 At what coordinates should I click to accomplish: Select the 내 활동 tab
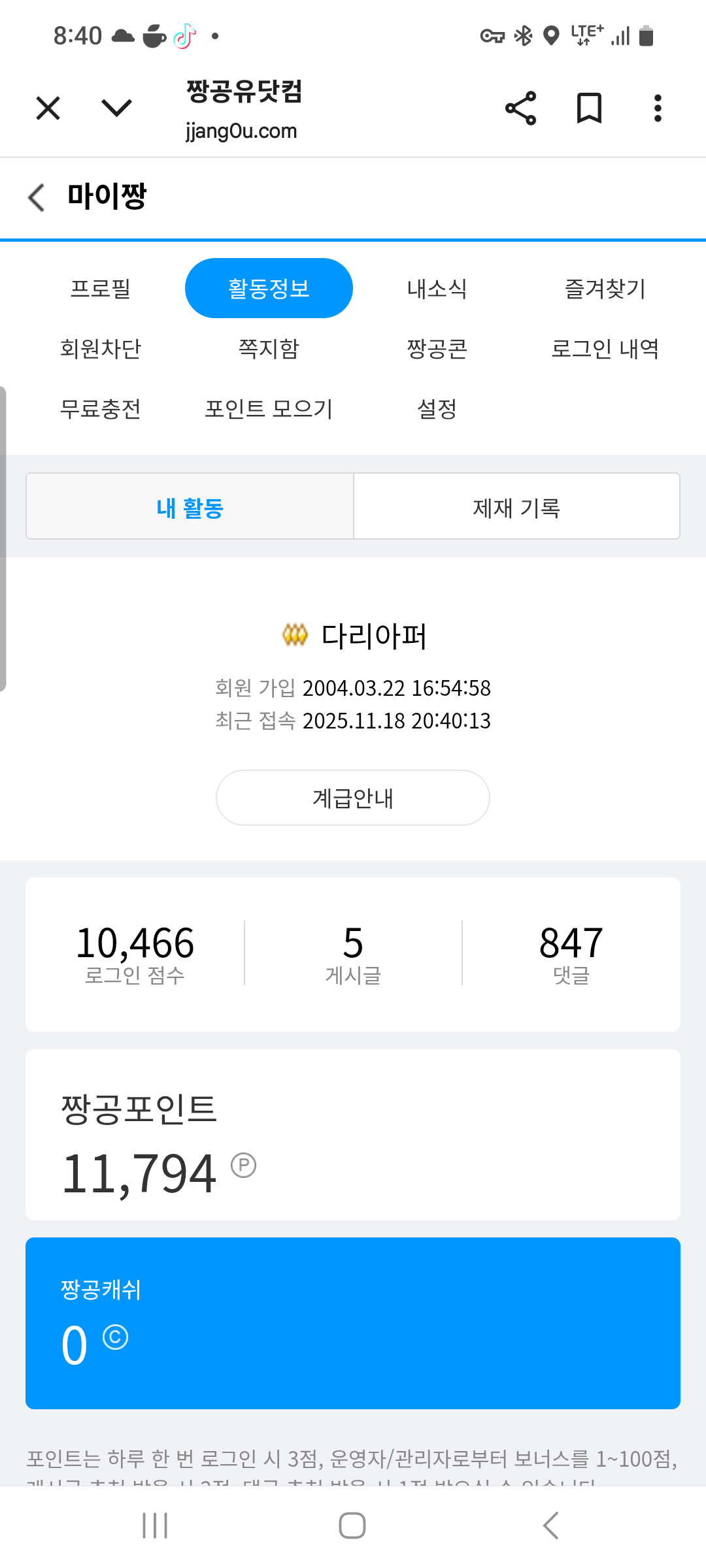click(190, 507)
